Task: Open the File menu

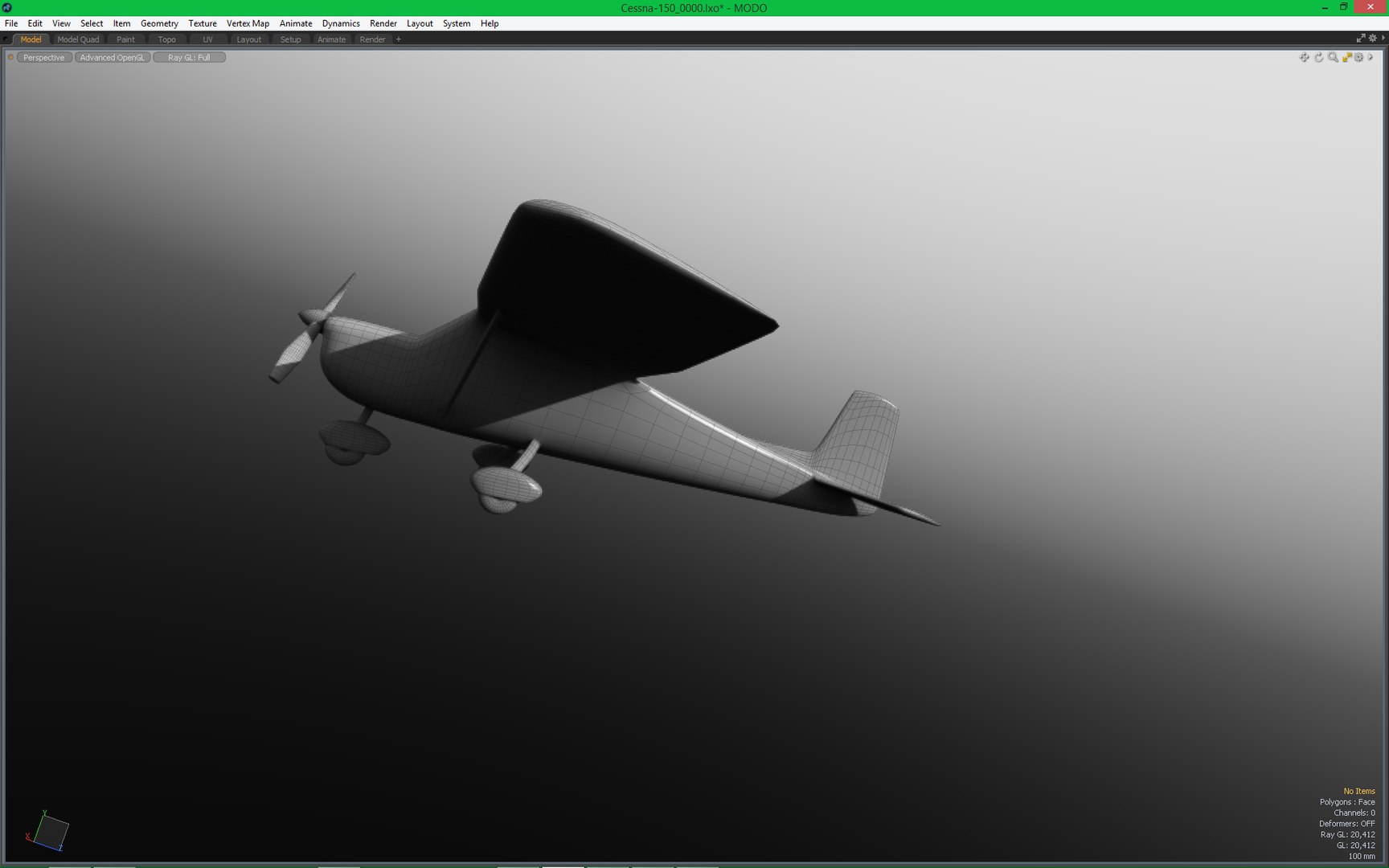Action: click(11, 23)
